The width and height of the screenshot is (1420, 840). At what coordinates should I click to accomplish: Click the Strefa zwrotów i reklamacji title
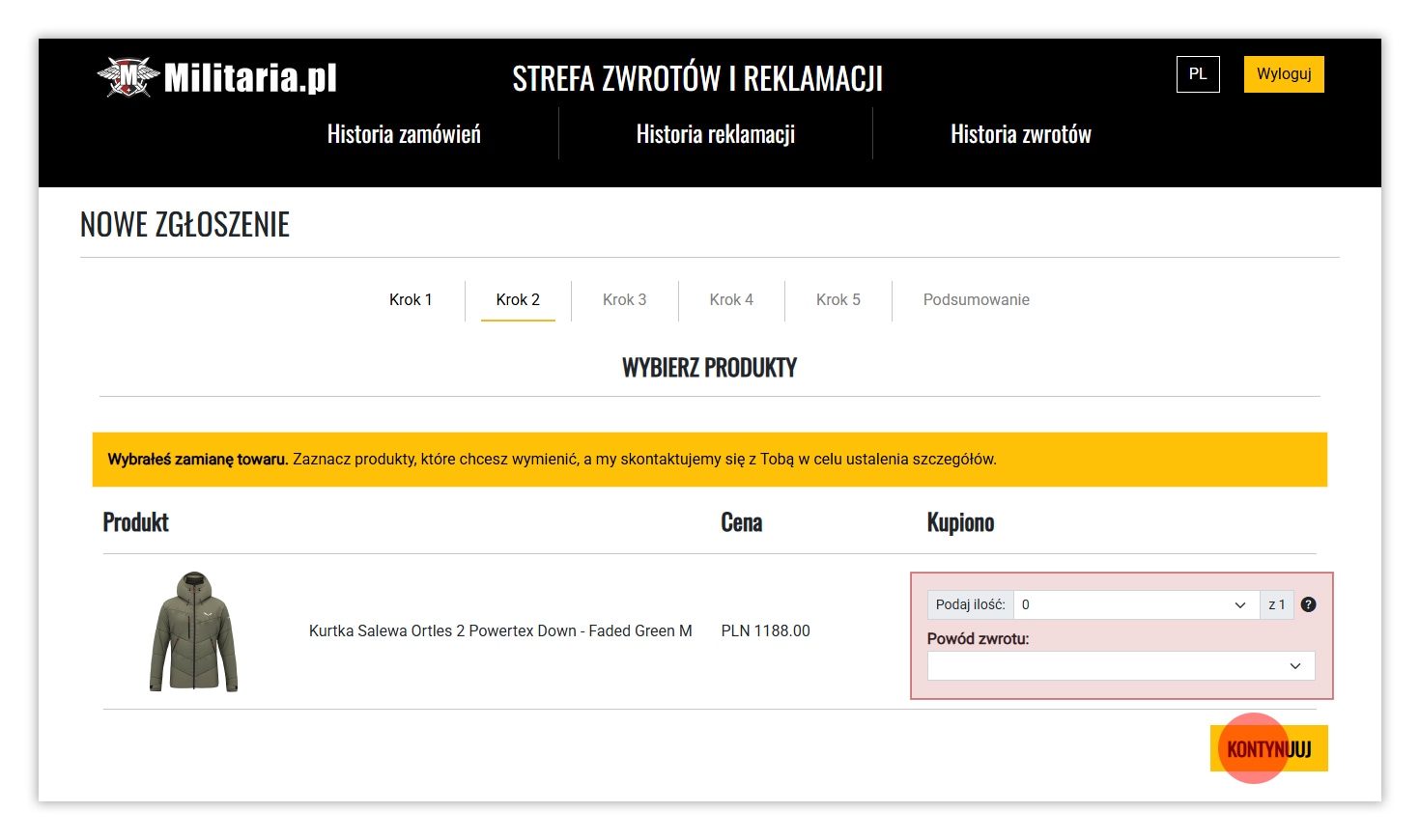(x=697, y=78)
